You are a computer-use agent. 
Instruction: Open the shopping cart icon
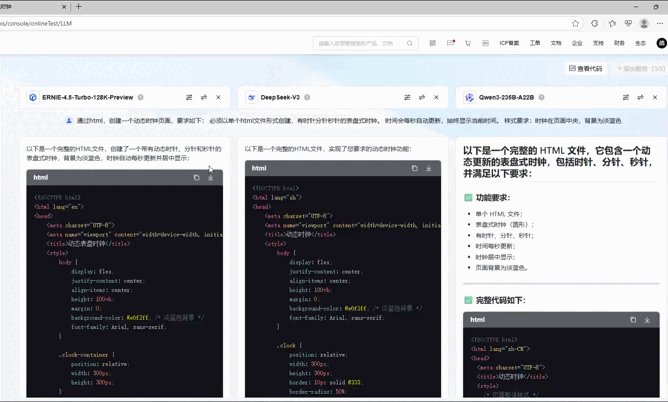[x=468, y=43]
